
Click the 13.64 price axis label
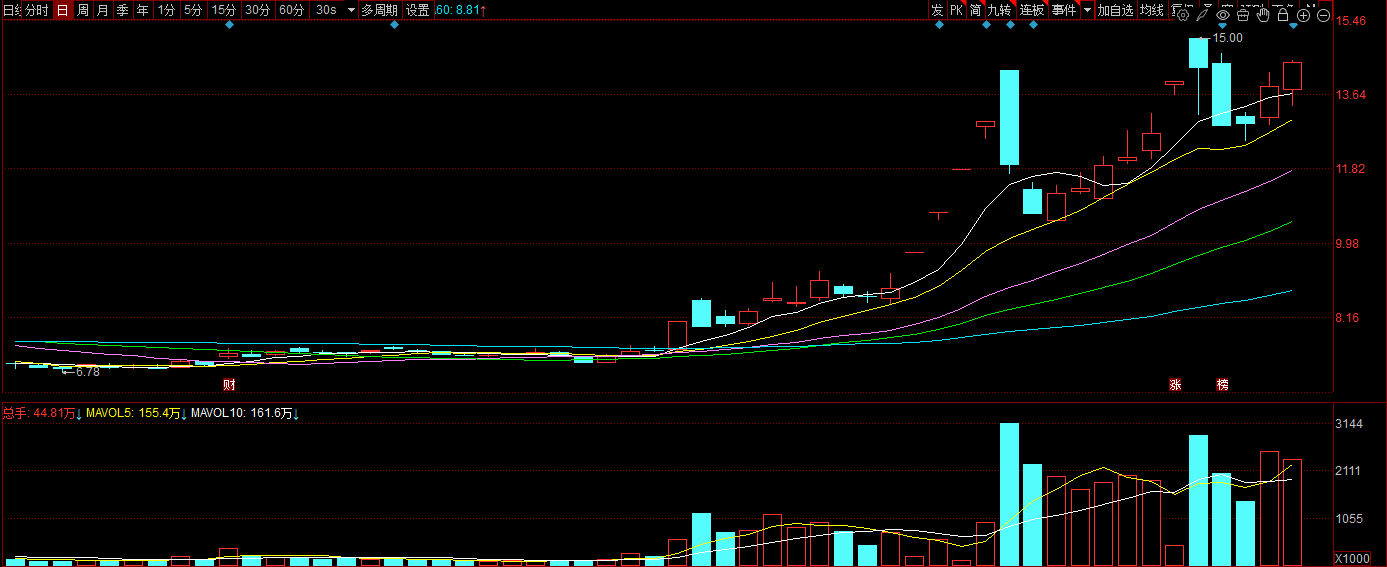coord(1351,95)
